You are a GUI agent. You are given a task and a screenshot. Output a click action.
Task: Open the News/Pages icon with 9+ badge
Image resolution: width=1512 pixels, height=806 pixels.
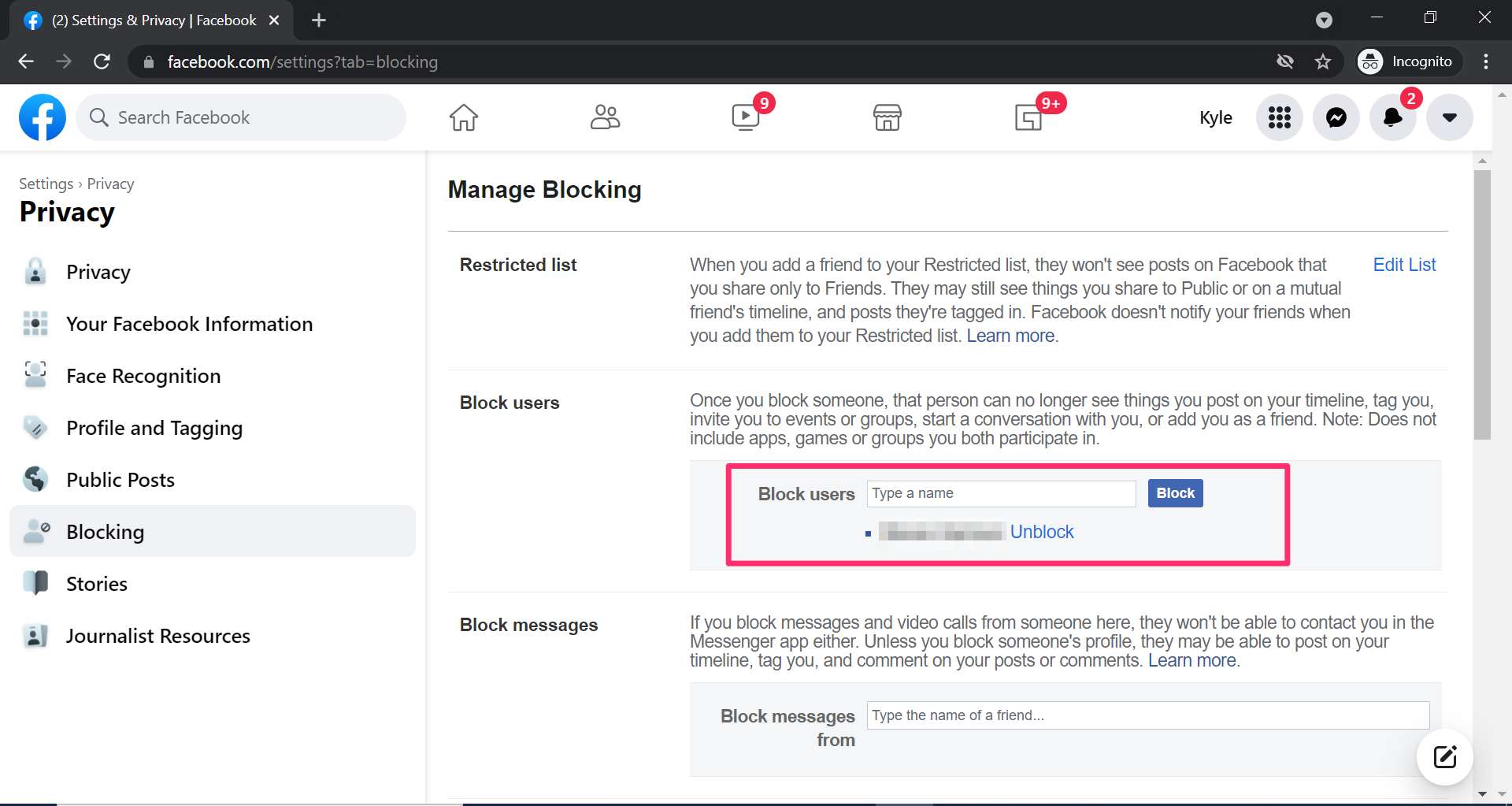[1028, 117]
